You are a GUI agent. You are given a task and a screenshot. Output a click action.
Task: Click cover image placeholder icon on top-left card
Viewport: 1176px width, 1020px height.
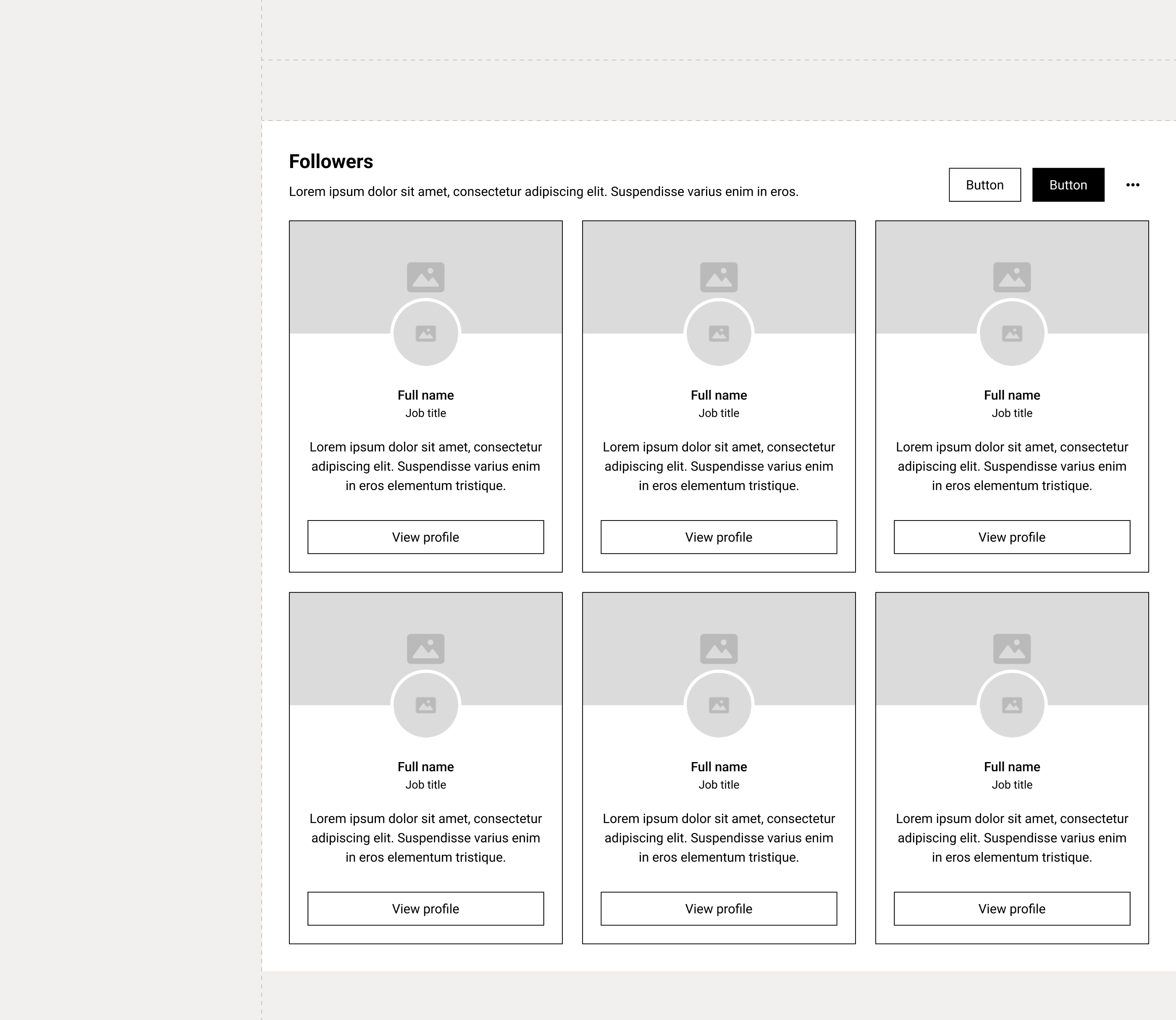[x=425, y=277]
